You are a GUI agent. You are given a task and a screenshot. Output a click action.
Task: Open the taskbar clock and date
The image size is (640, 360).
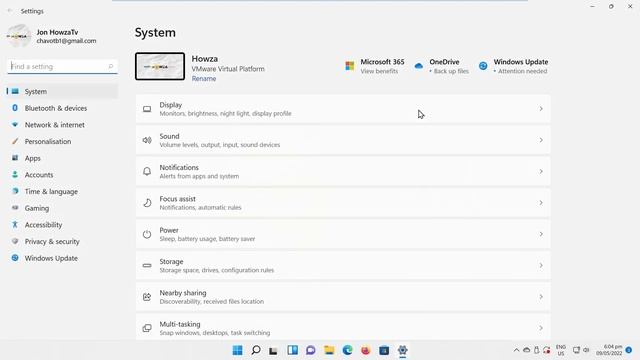(x=609, y=350)
